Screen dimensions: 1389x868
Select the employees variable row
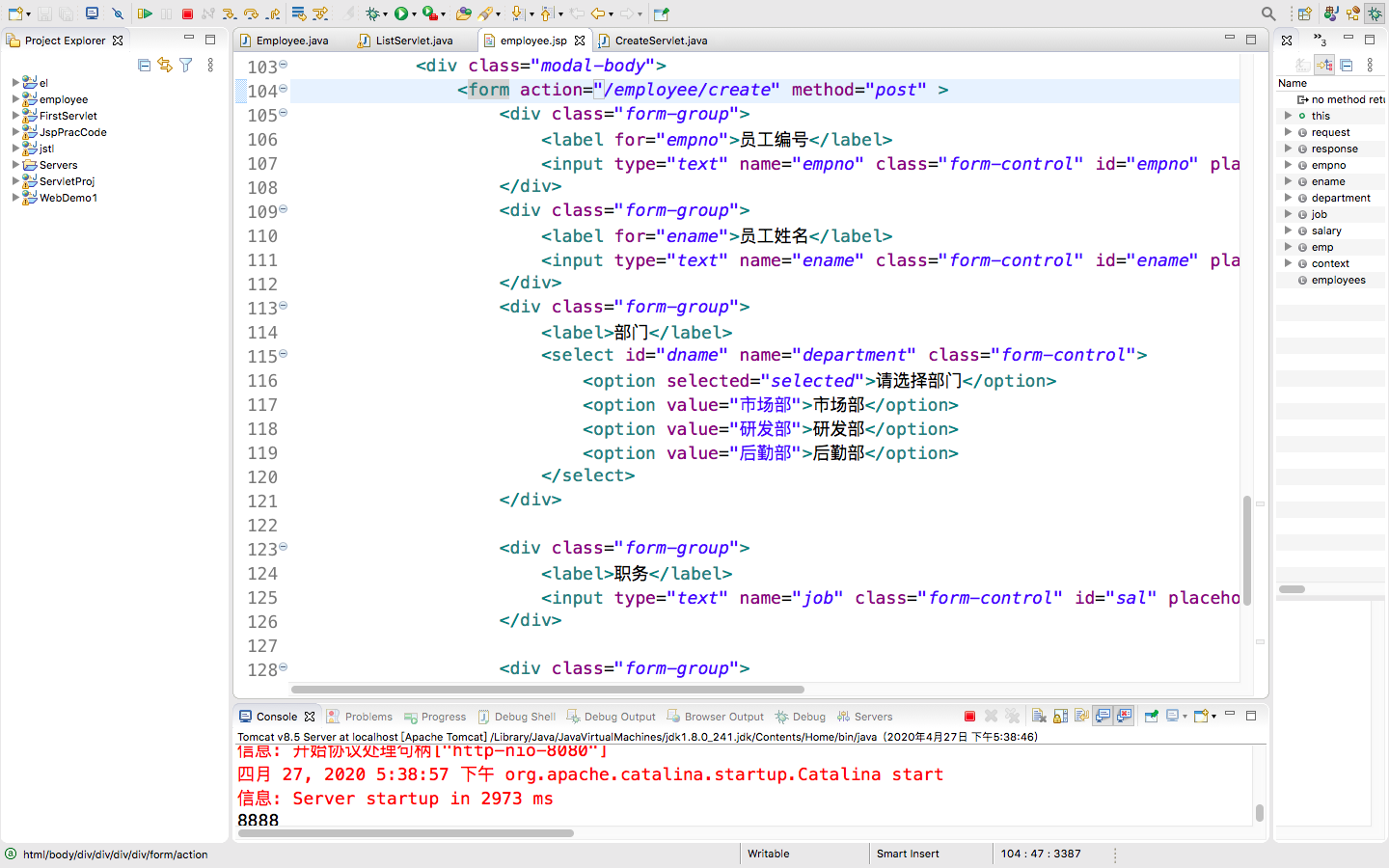pos(1330,280)
